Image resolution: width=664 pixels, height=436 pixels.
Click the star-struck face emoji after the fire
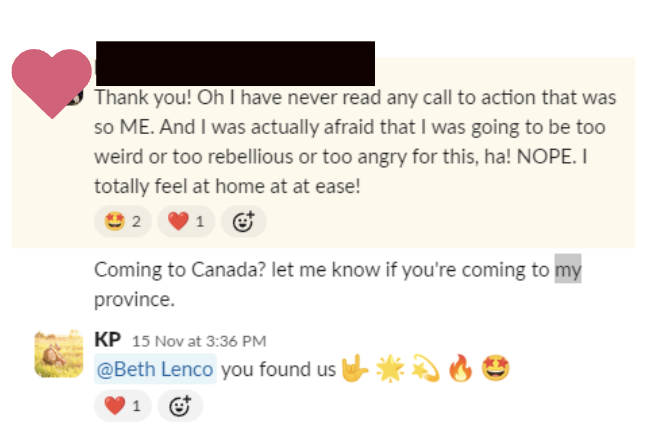[x=494, y=370]
